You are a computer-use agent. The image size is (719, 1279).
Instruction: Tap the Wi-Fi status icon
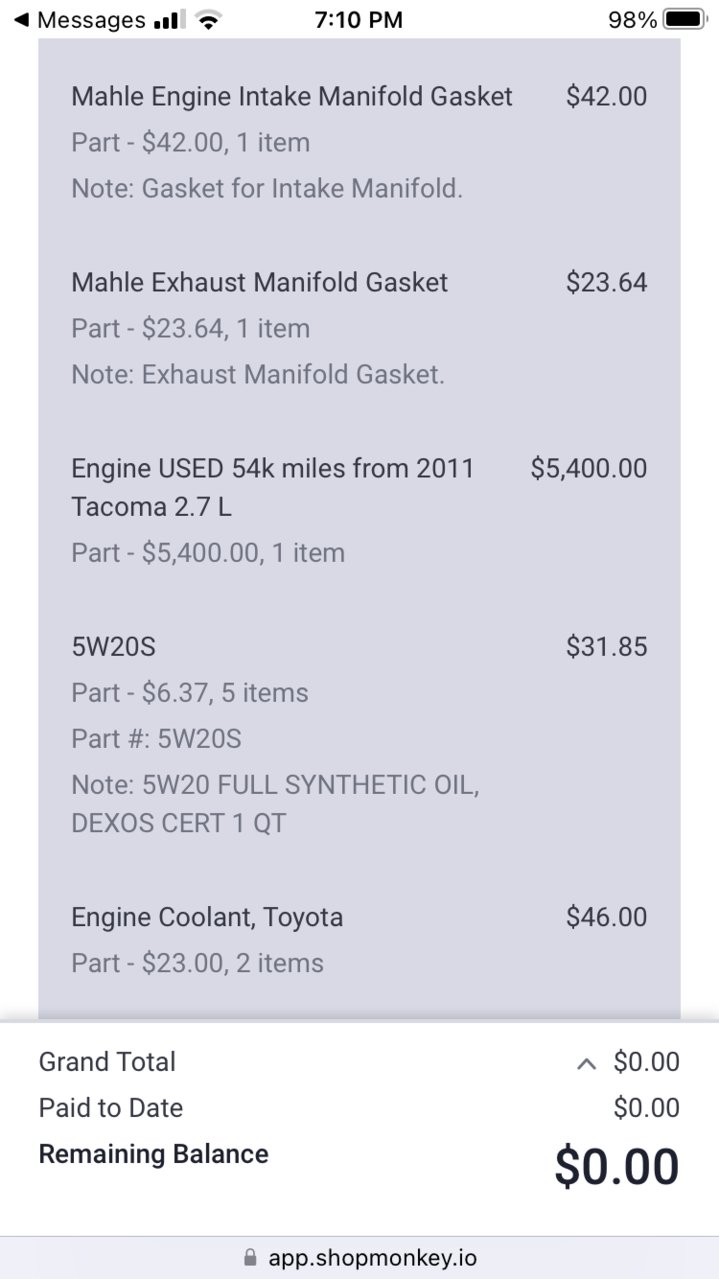(208, 20)
